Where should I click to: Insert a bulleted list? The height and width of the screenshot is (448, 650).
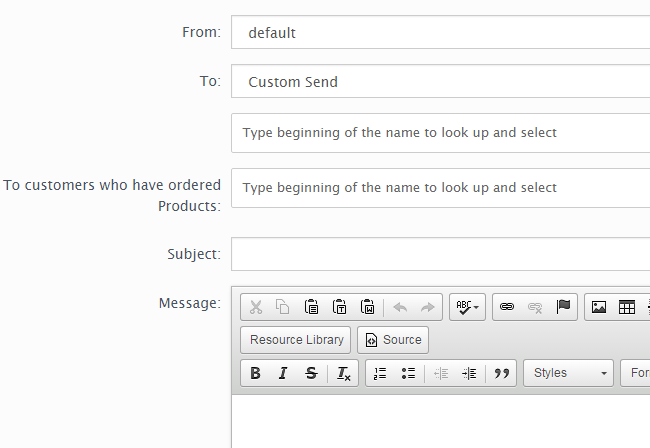(408, 373)
